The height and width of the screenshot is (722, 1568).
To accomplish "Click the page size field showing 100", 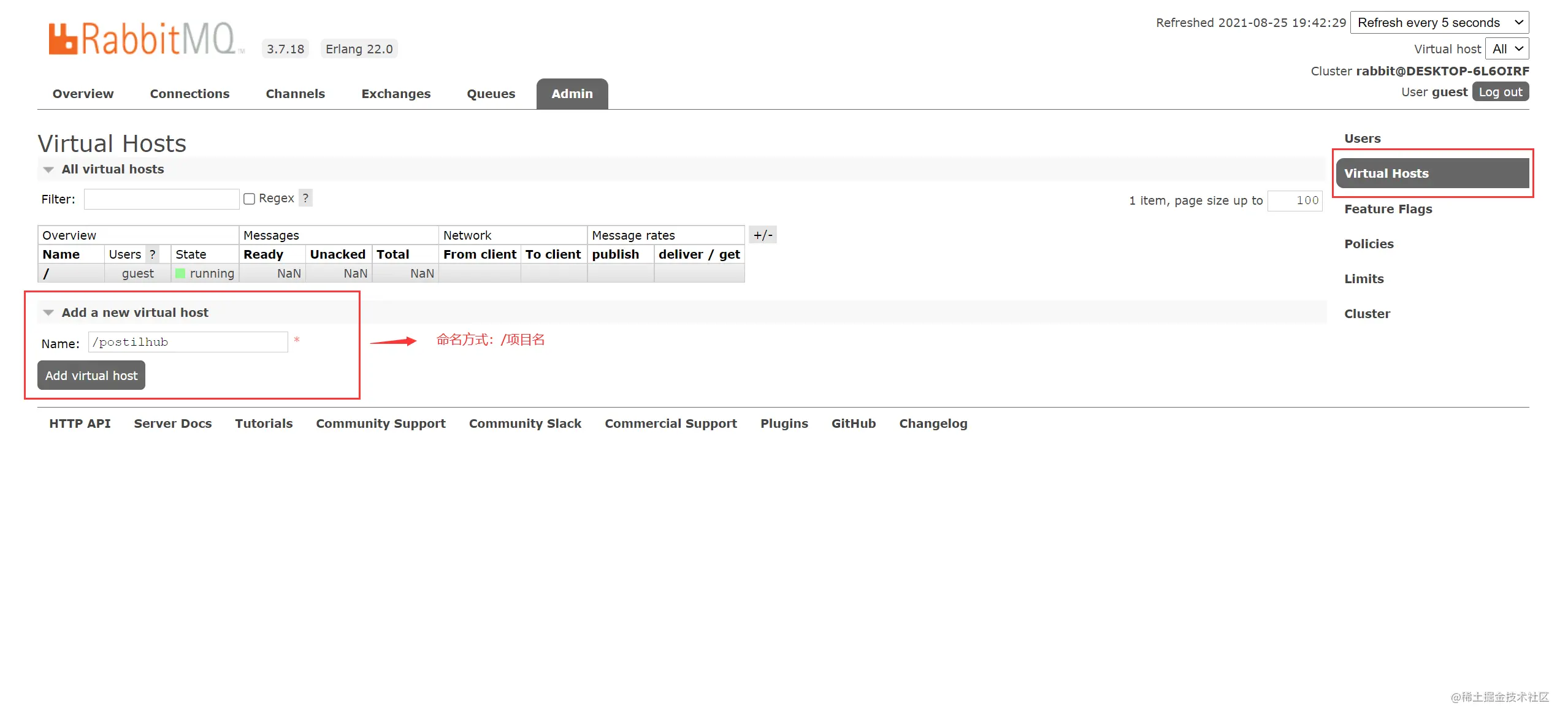I will click(1295, 200).
